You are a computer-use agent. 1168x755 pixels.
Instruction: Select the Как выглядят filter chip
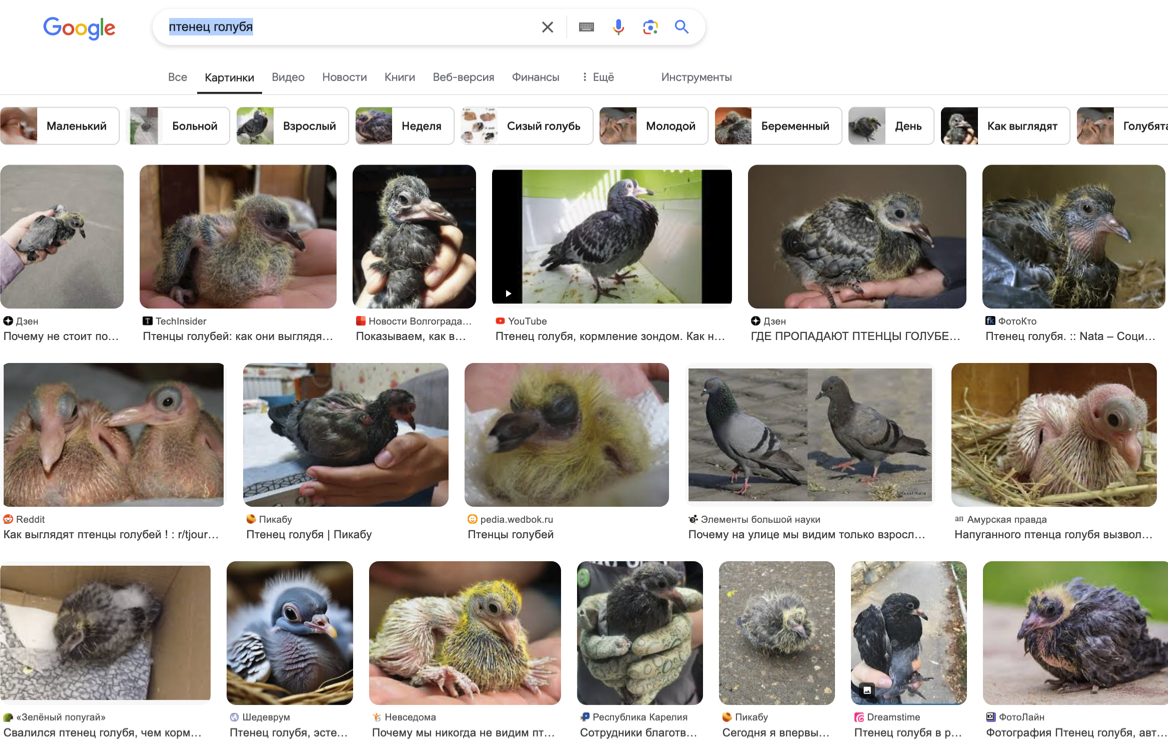1005,126
